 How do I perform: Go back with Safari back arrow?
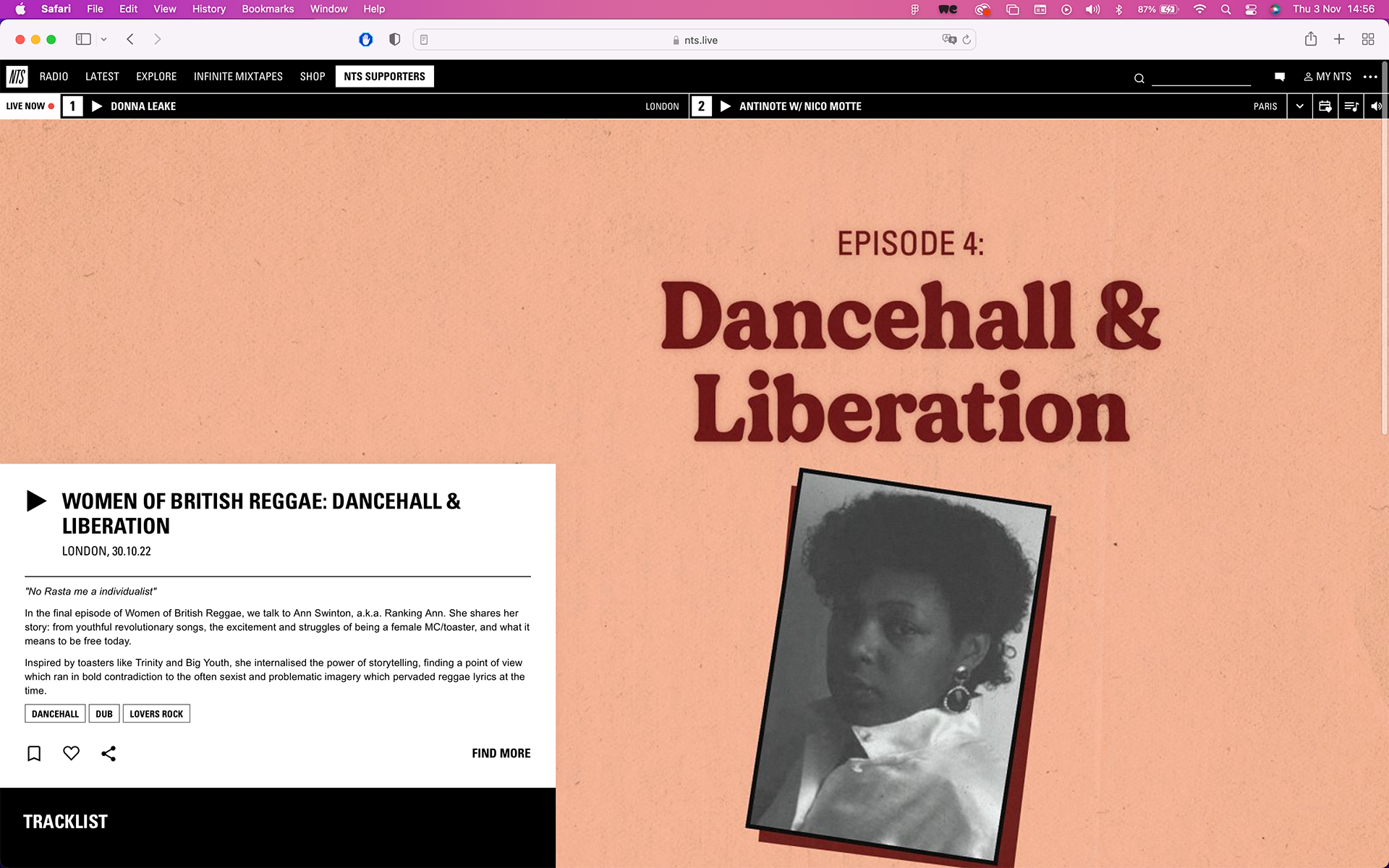[130, 39]
